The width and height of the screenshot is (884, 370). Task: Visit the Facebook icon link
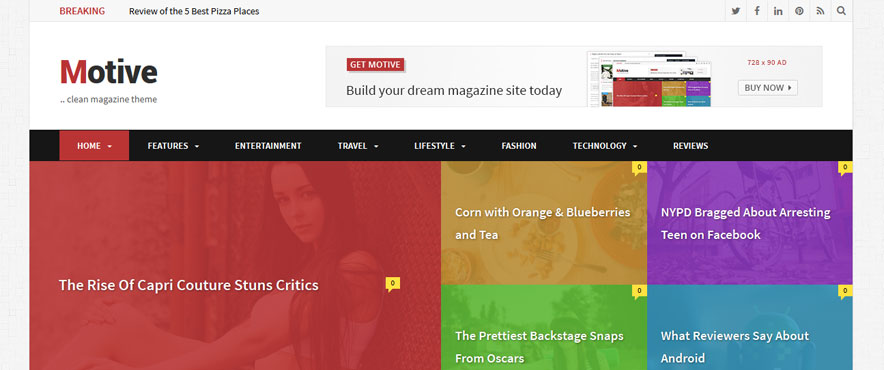pos(757,11)
